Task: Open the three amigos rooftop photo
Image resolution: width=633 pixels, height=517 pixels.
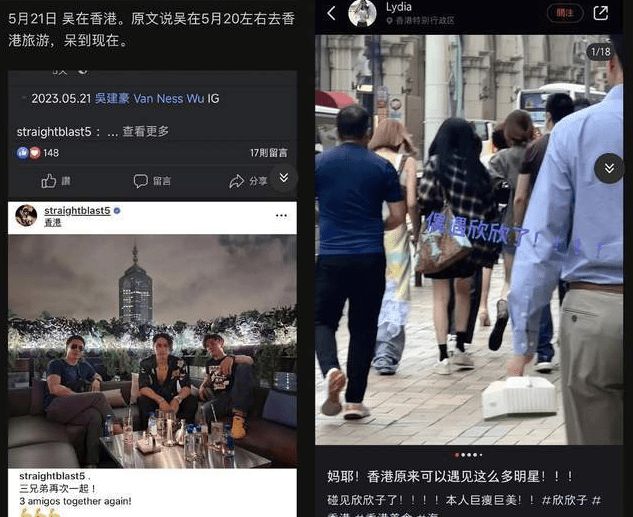Action: tap(152, 351)
